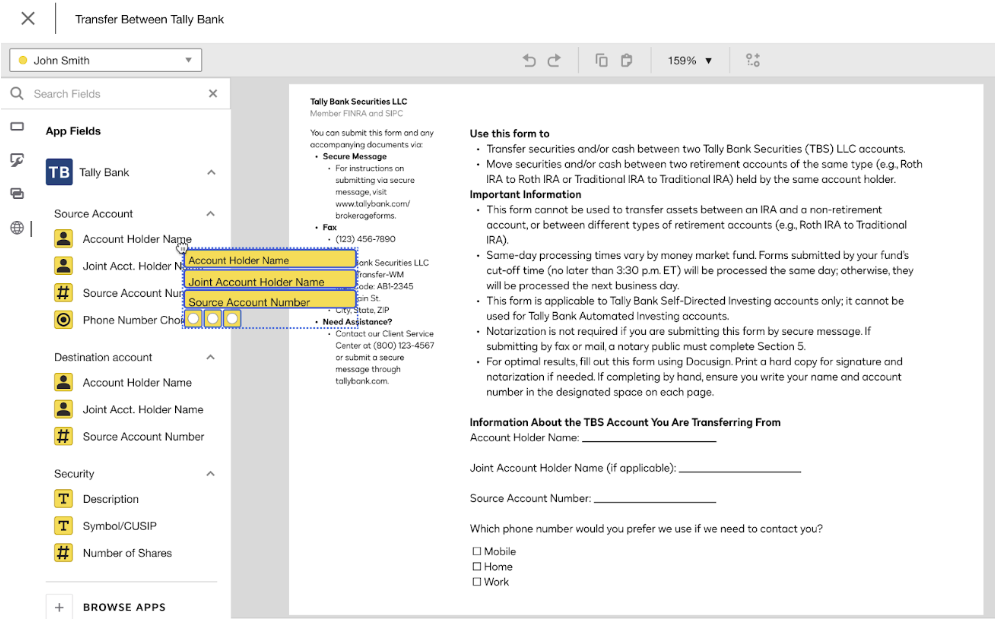The height and width of the screenshot is (619, 995).
Task: Click the Mobile checkbox in the document
Action: click(x=477, y=552)
